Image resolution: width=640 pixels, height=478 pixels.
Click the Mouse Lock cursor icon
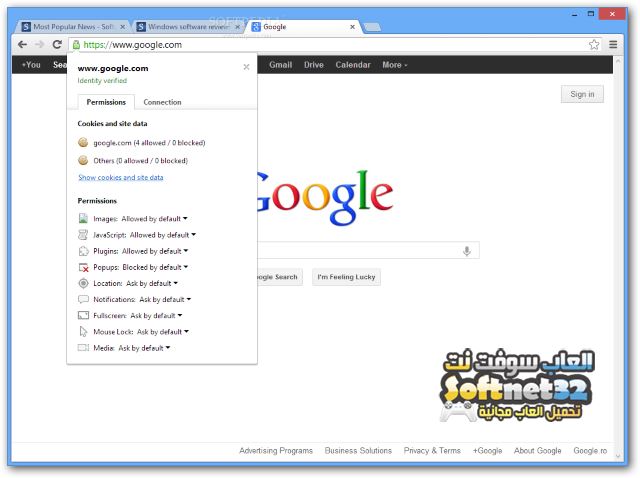(x=83, y=331)
